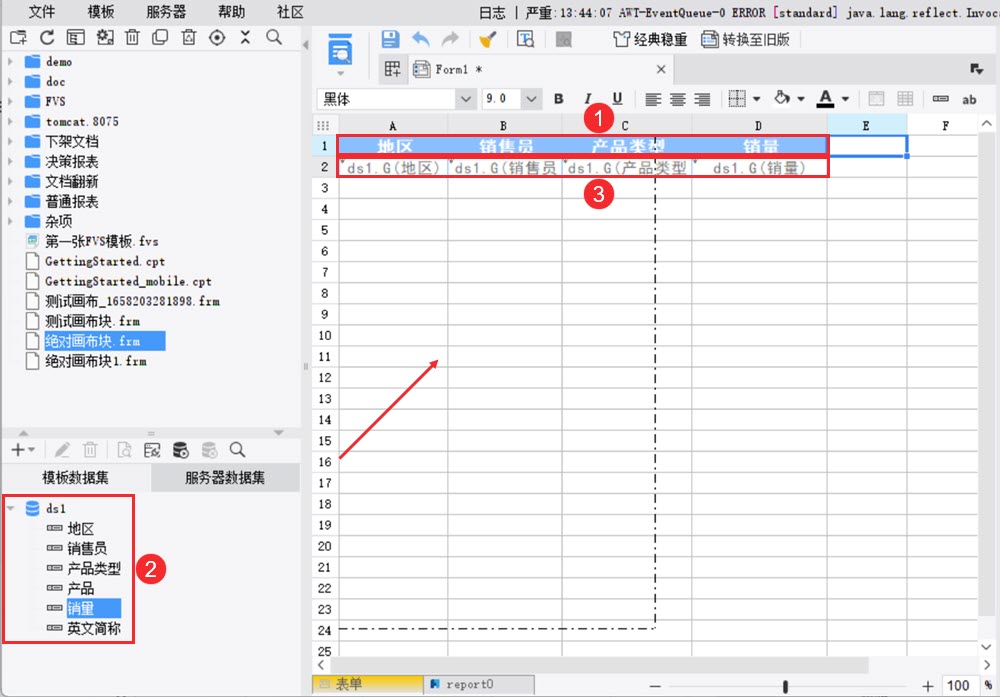
Task: Click the font color A swatch
Action: 825,99
